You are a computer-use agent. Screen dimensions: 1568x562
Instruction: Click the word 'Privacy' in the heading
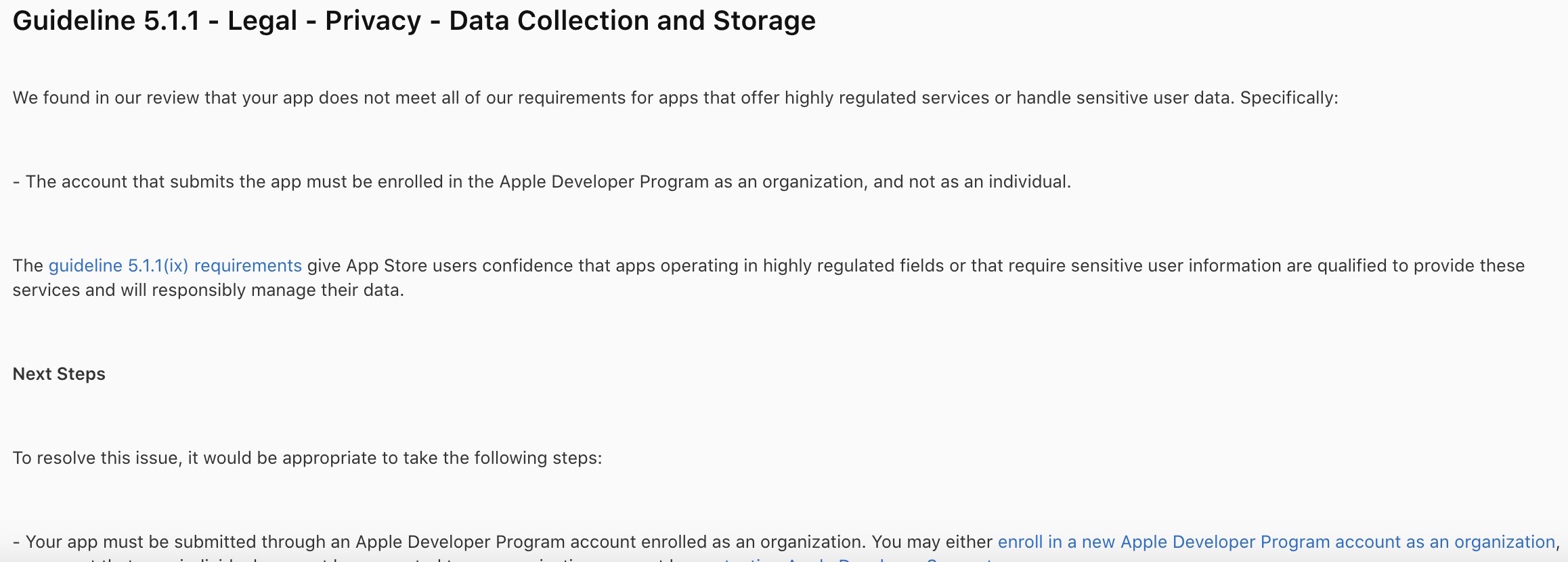click(x=373, y=20)
